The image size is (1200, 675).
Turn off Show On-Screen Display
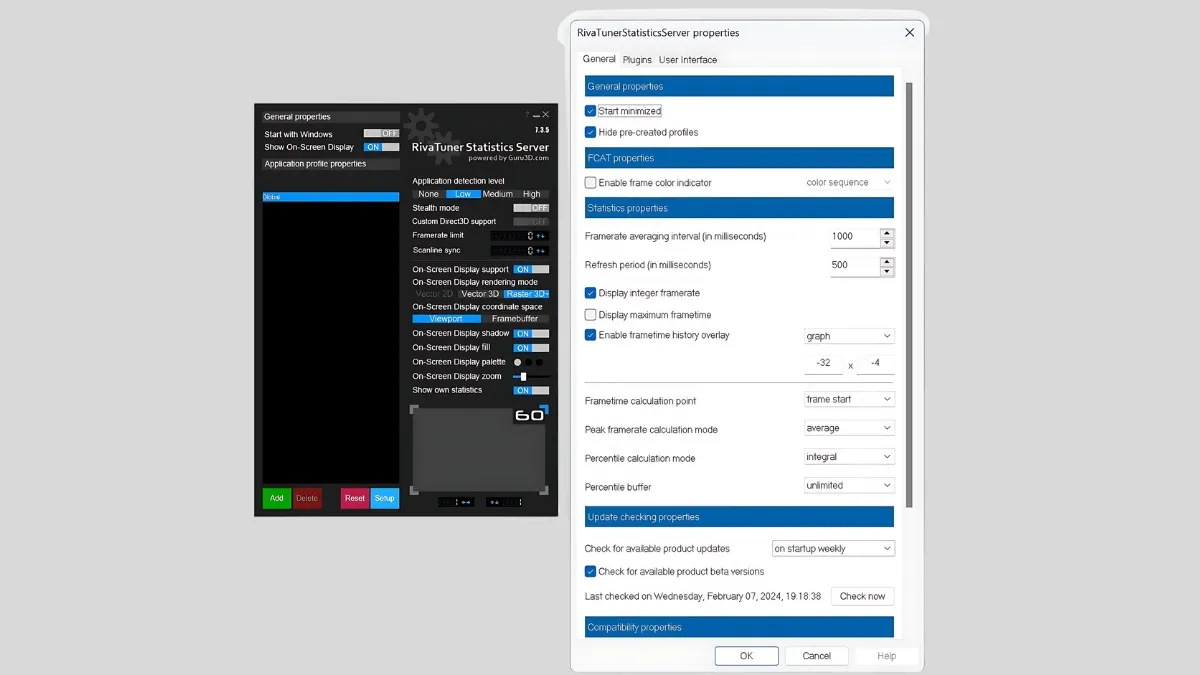(381, 147)
